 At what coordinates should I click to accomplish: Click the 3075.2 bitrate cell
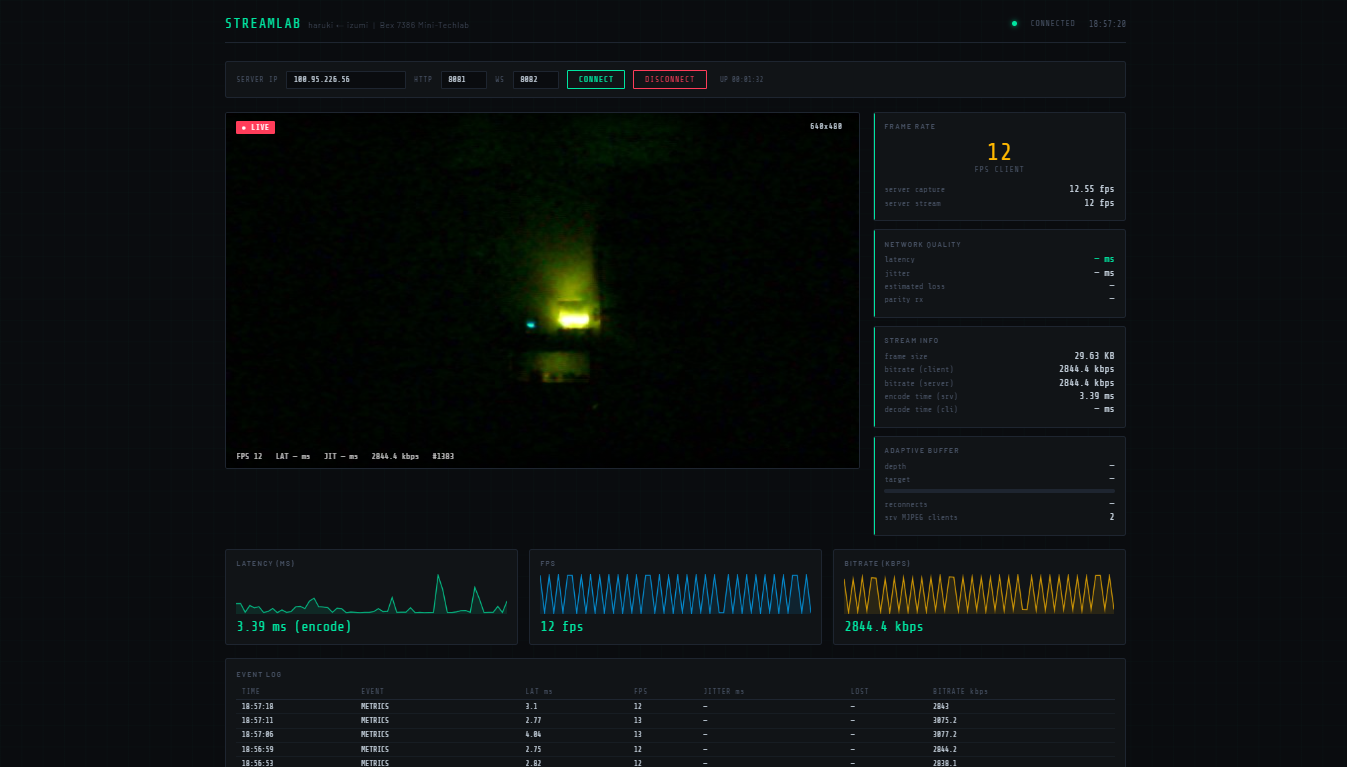pos(945,720)
